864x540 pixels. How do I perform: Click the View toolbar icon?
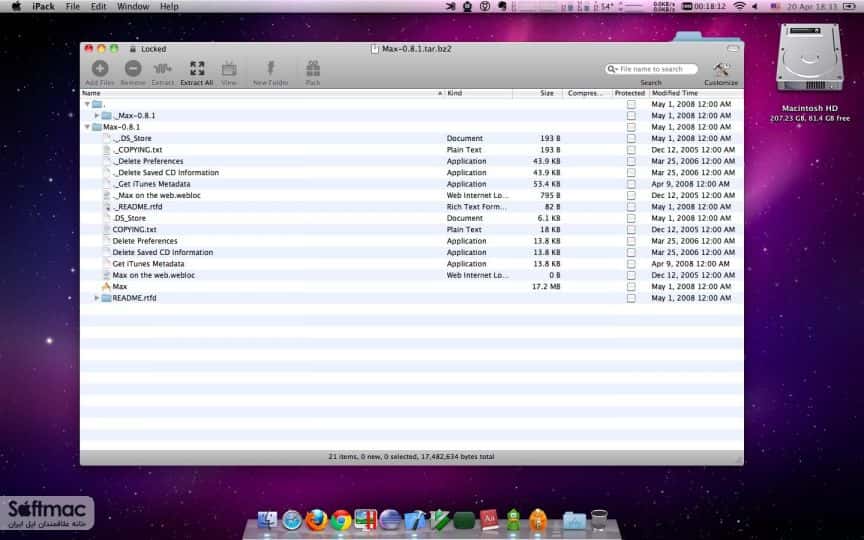click(x=229, y=69)
